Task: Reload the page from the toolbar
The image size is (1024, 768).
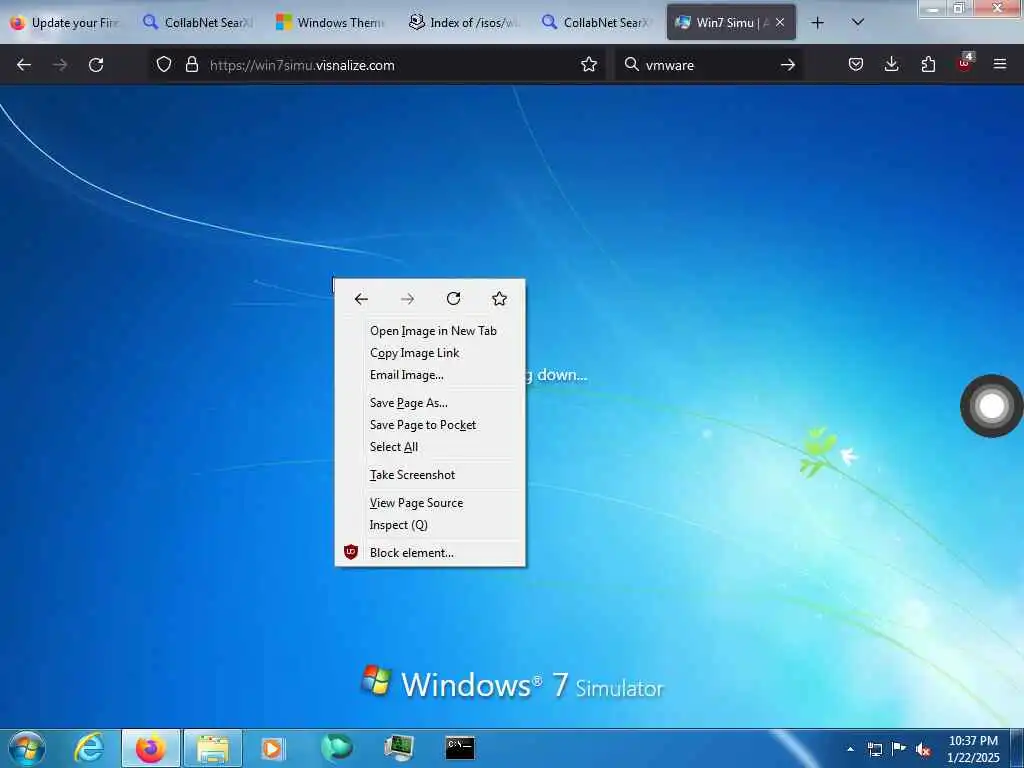Action: [96, 65]
